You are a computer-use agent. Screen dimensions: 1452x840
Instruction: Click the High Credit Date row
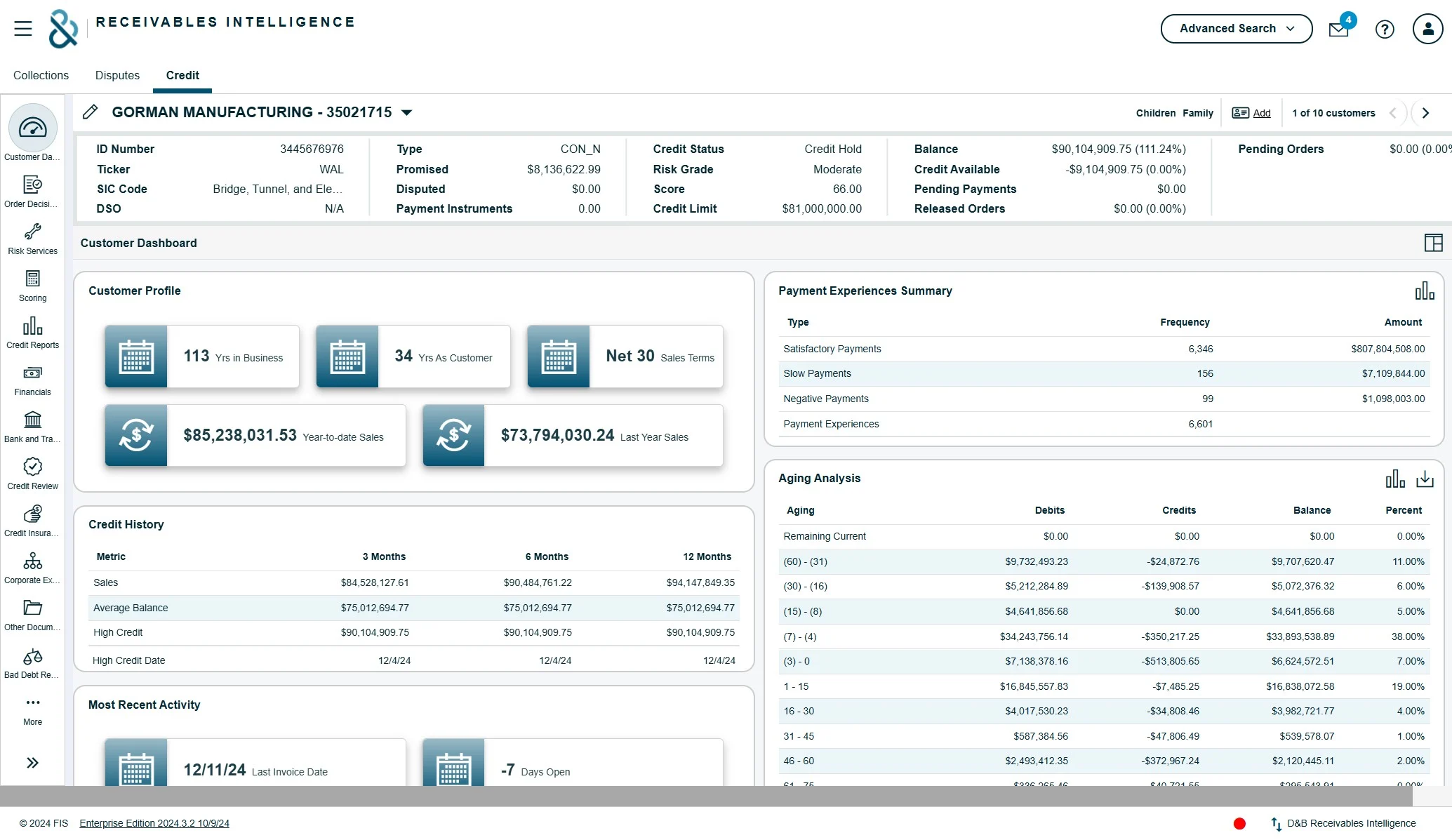tap(414, 660)
